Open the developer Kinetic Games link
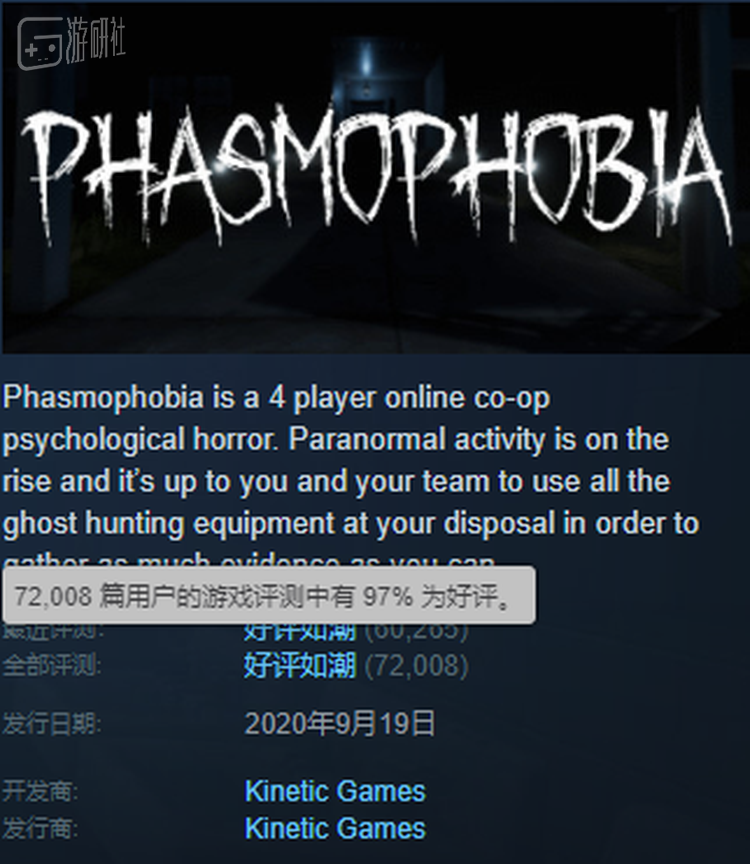 [335, 791]
